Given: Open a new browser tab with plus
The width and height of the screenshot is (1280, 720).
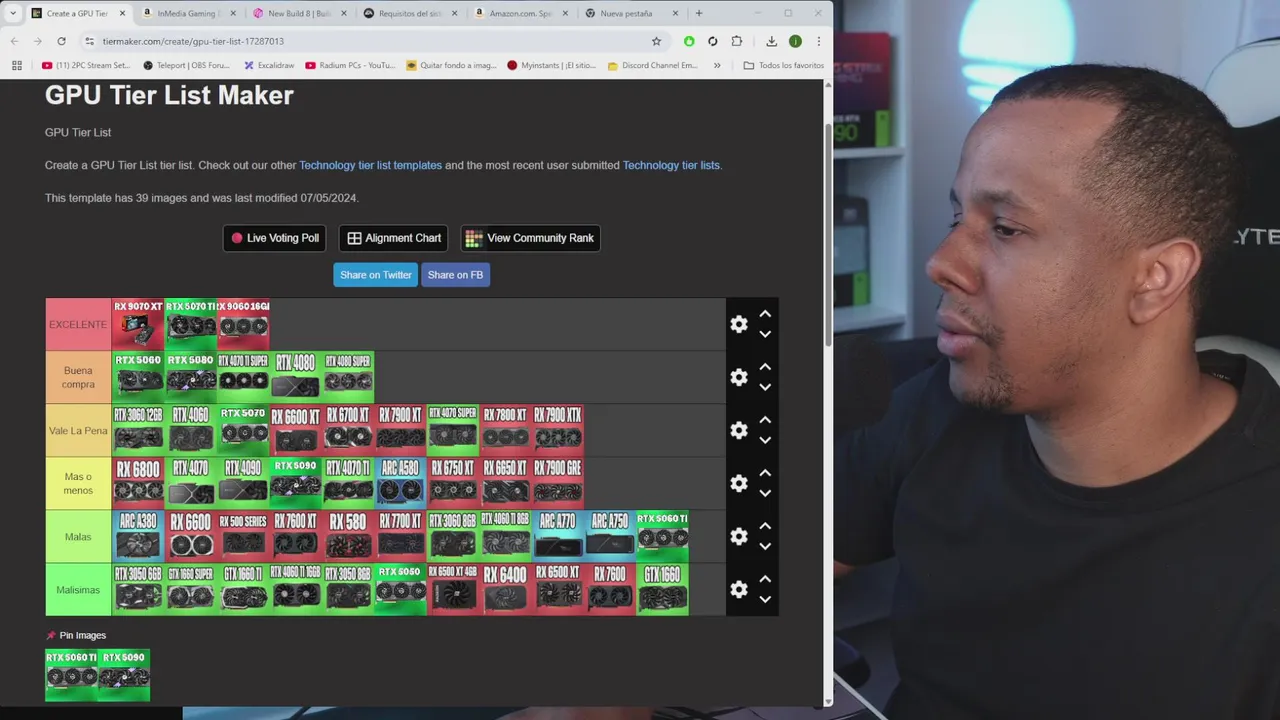Looking at the screenshot, I should [698, 13].
